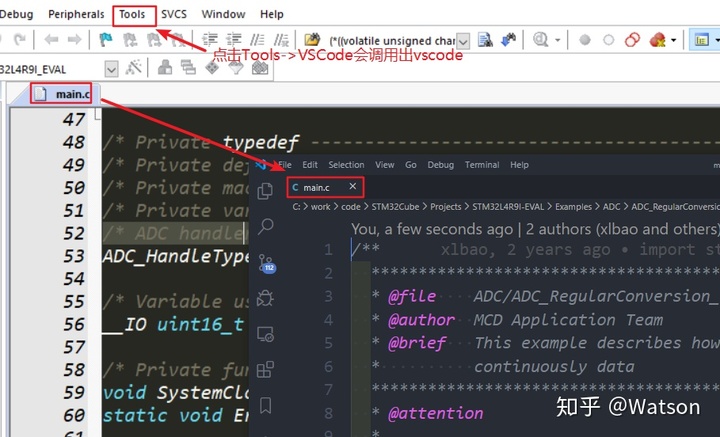Open Source Control view with 112 badge
The width and height of the screenshot is (720, 437).
tap(266, 263)
